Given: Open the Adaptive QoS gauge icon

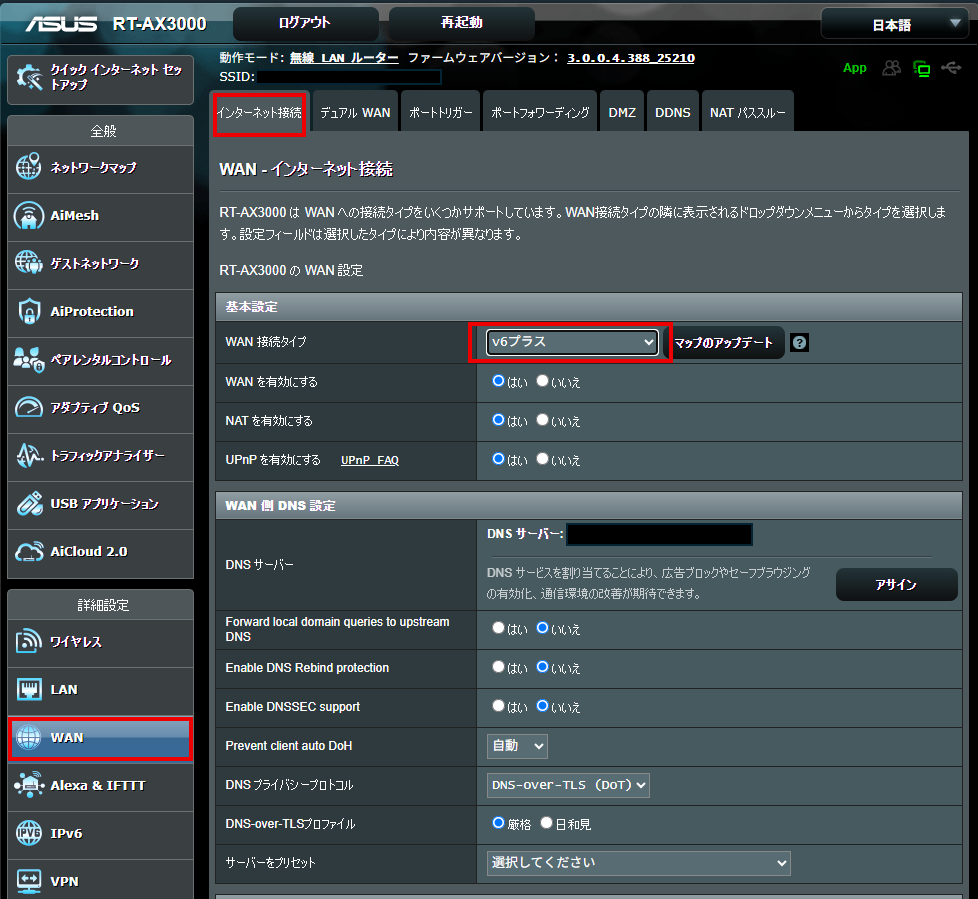Looking at the screenshot, I should (x=29, y=407).
